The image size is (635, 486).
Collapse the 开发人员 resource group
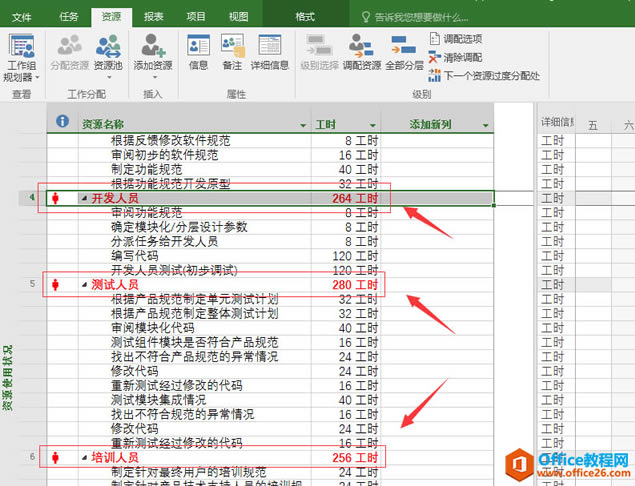(84, 199)
